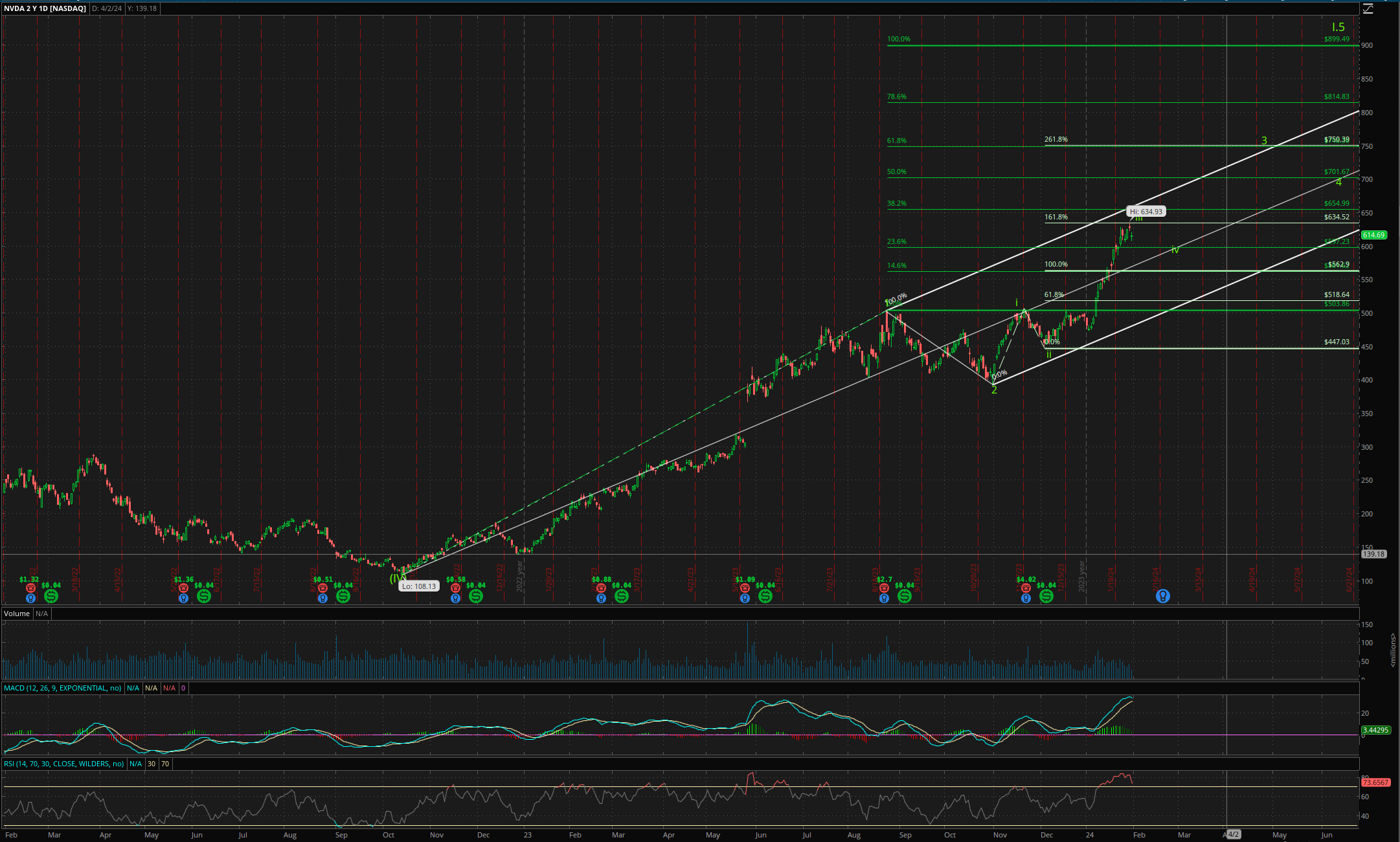Click the RSI (14, 70, 30, CLOSE, WILDERS, no) label
1400x842 pixels.
pos(64,764)
